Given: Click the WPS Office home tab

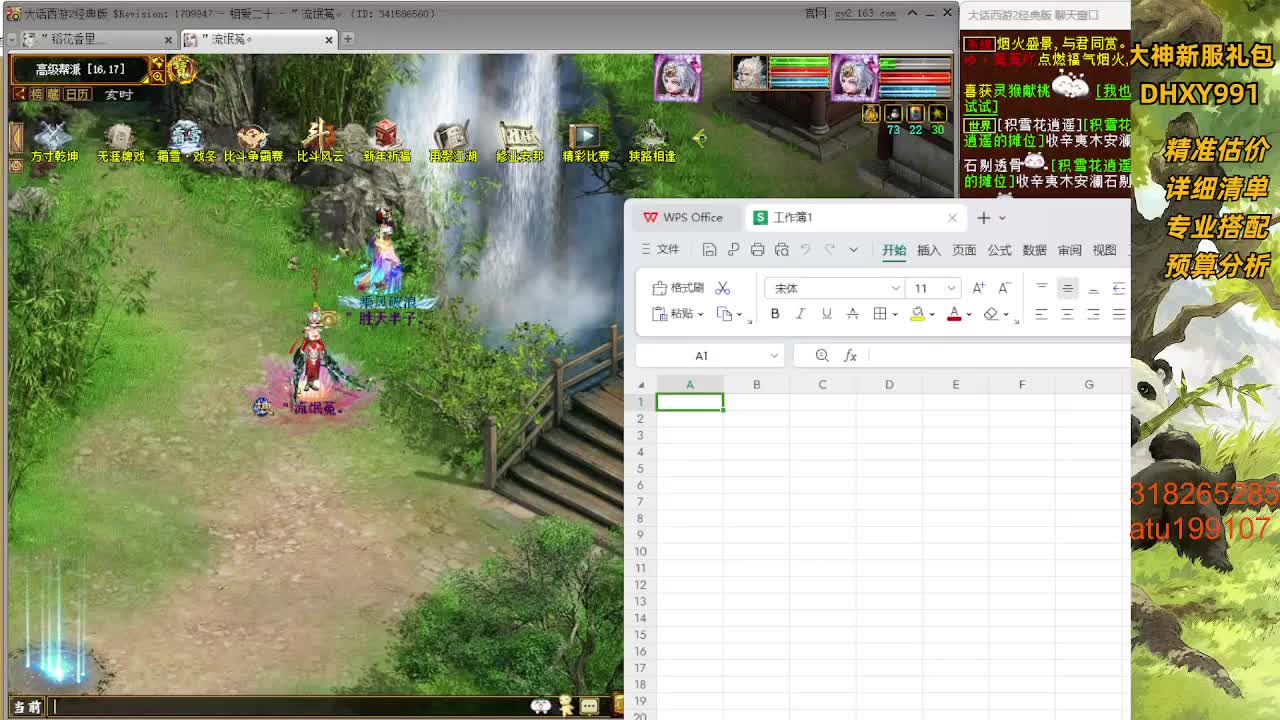Looking at the screenshot, I should (683, 217).
